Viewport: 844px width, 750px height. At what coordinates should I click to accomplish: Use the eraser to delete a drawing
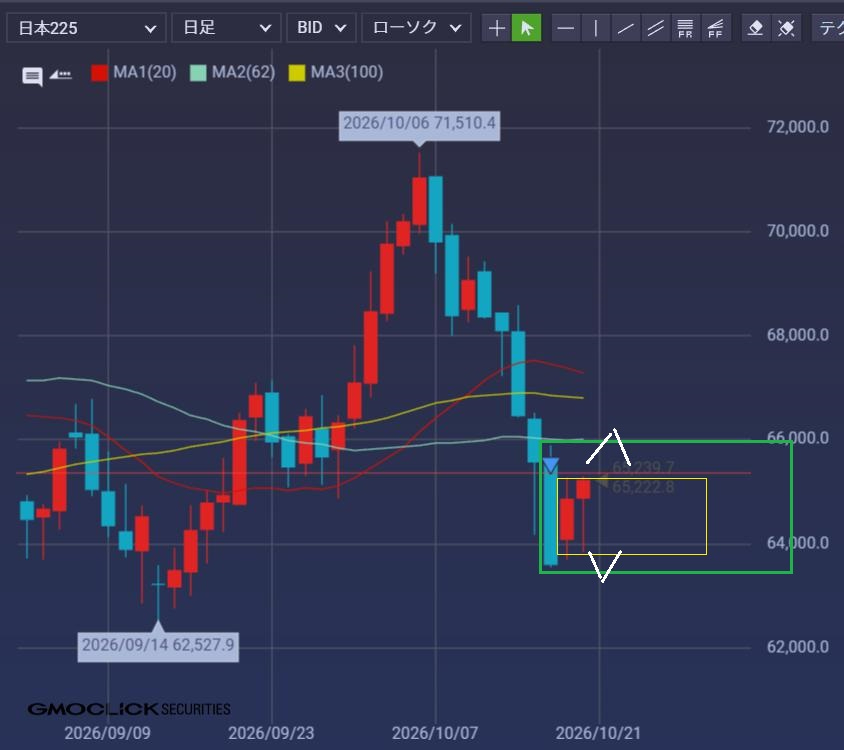click(x=756, y=27)
